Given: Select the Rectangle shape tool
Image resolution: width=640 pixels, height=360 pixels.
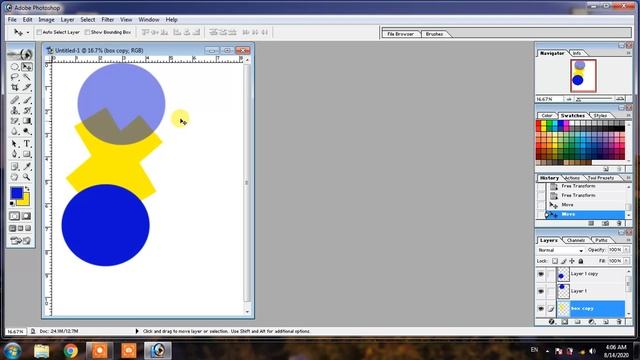Looking at the screenshot, I should click(27, 154).
